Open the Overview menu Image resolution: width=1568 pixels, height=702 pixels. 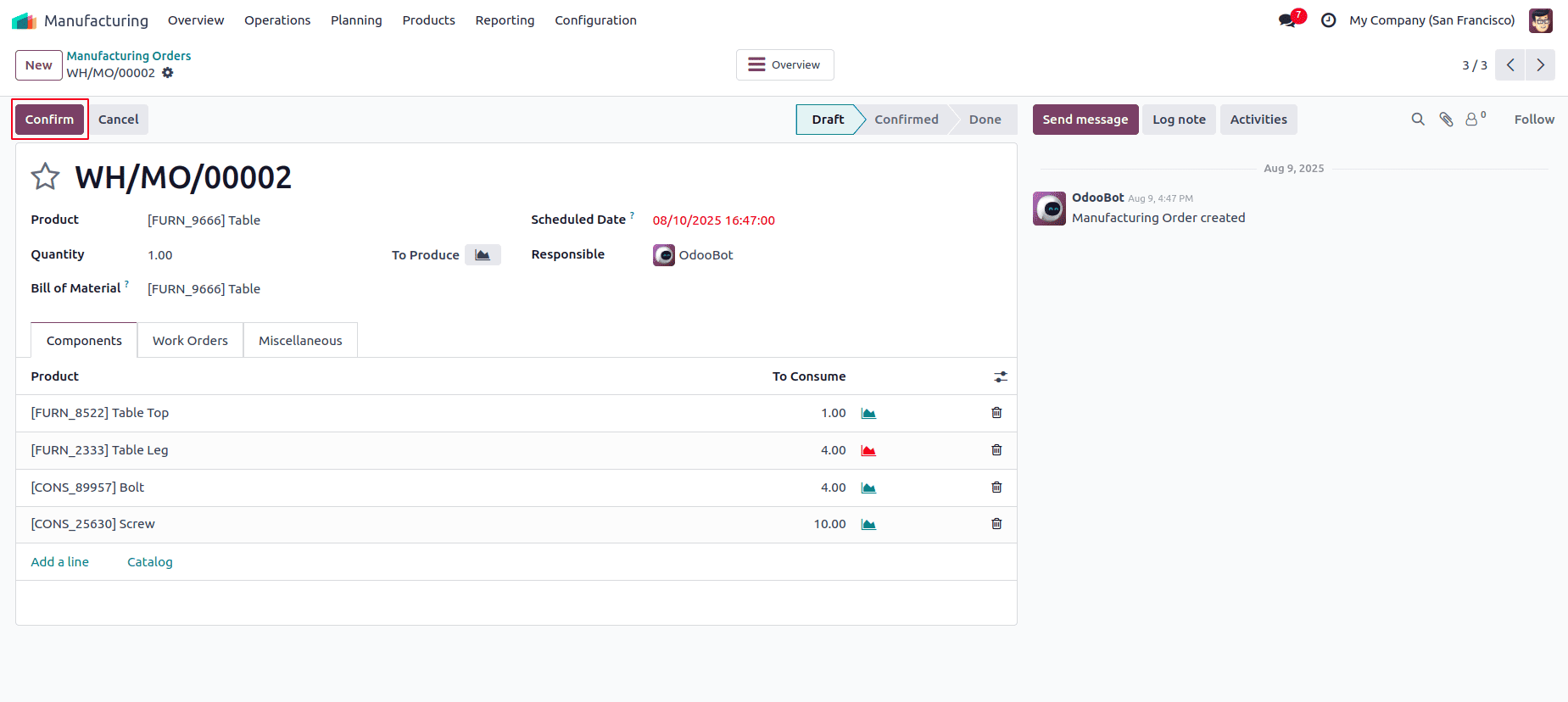[x=196, y=20]
